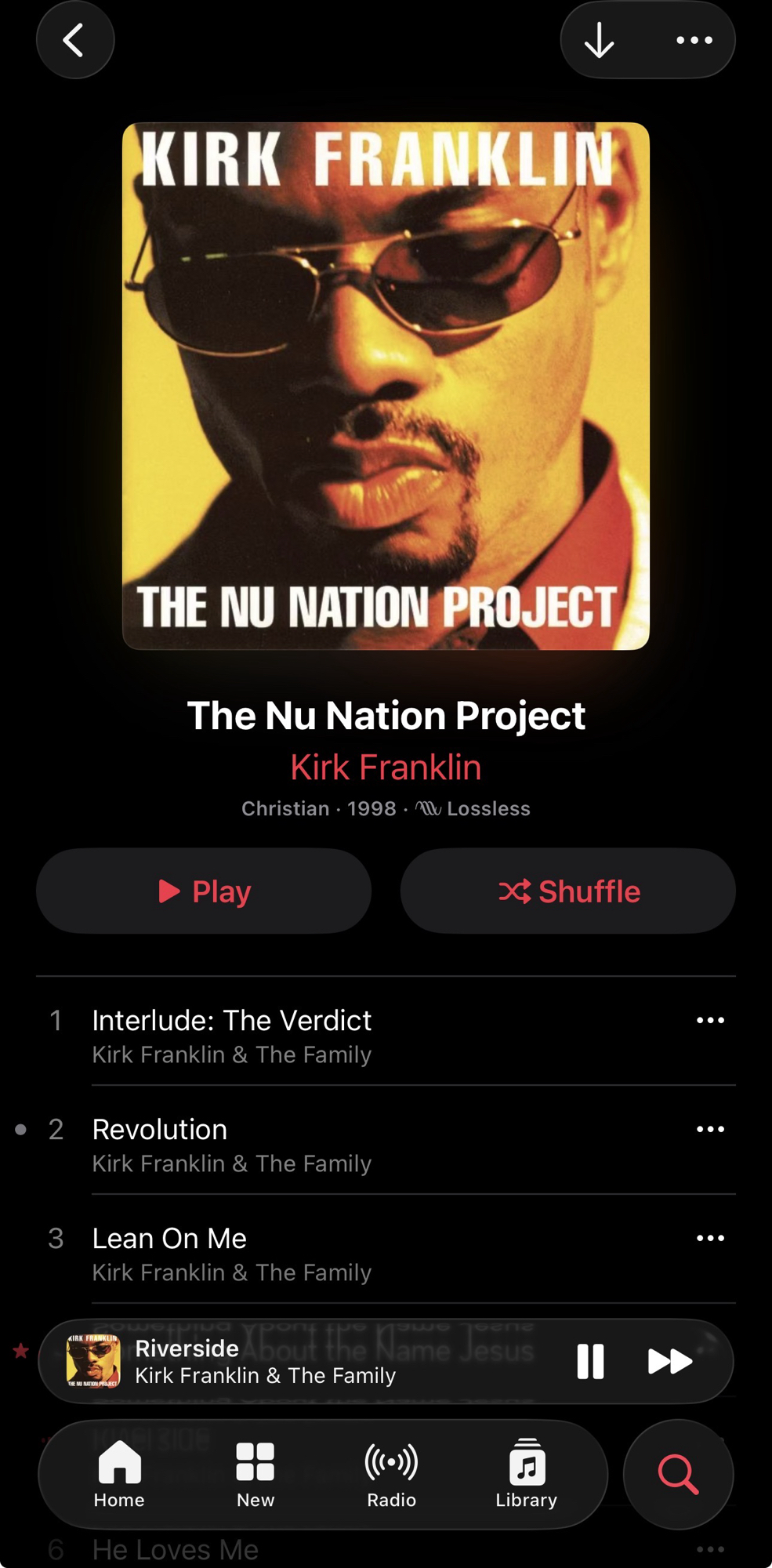The height and width of the screenshot is (1568, 772).
Task: Switch to the Radio tab
Action: (x=391, y=1474)
